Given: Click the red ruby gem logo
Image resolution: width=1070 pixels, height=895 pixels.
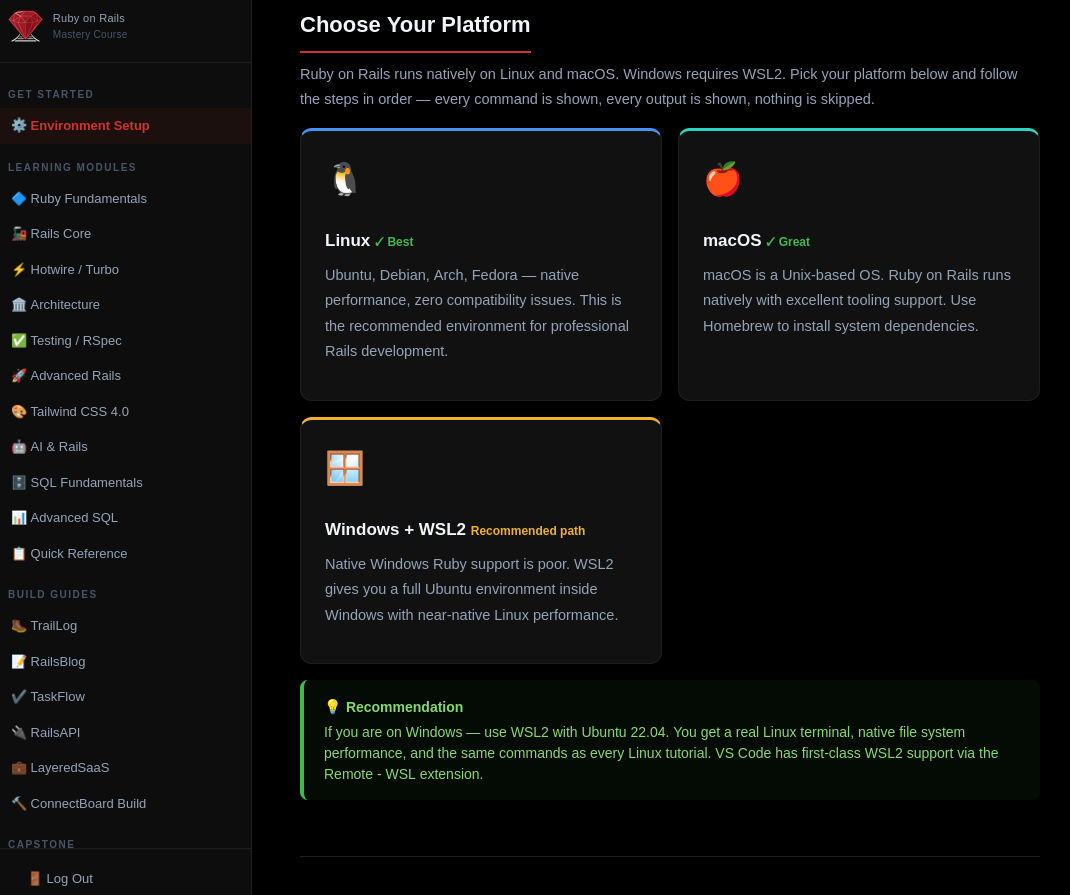Looking at the screenshot, I should [x=25, y=26].
